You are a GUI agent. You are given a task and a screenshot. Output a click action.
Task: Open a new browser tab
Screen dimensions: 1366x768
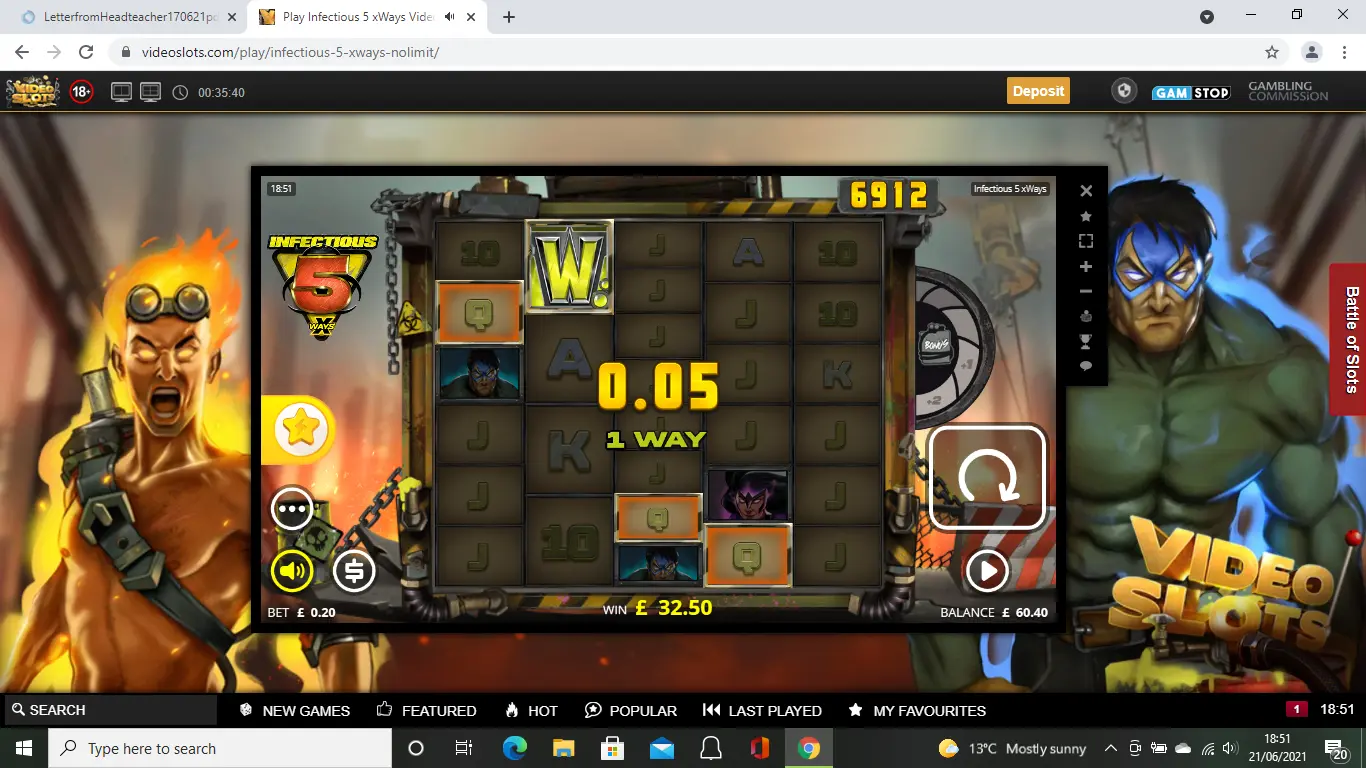[509, 17]
